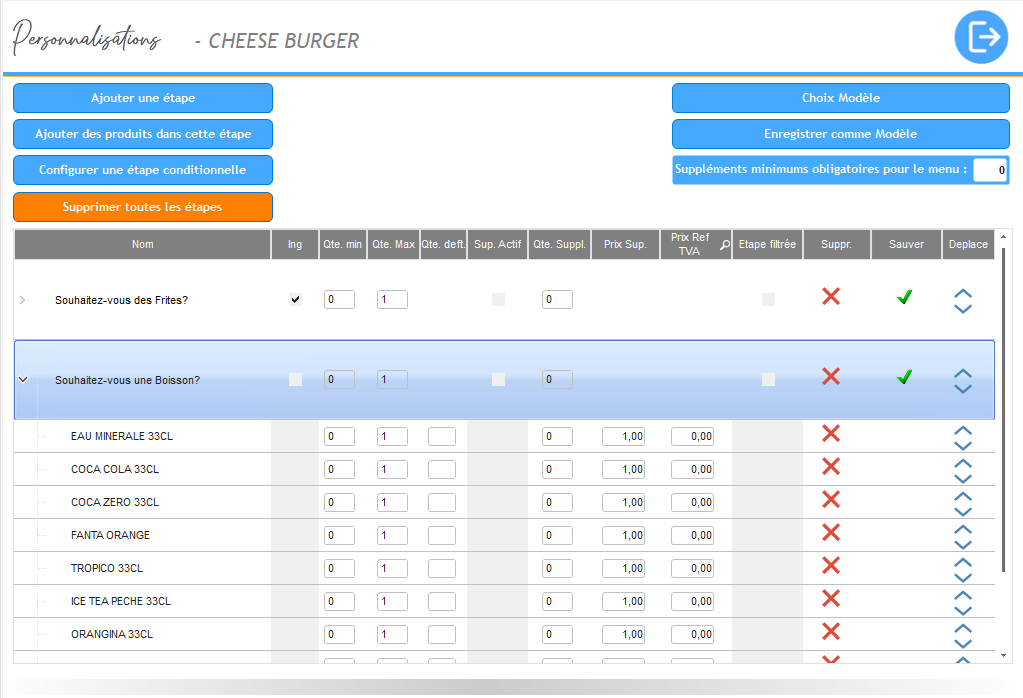Delete the ORANGINA 33CL row

pos(830,632)
